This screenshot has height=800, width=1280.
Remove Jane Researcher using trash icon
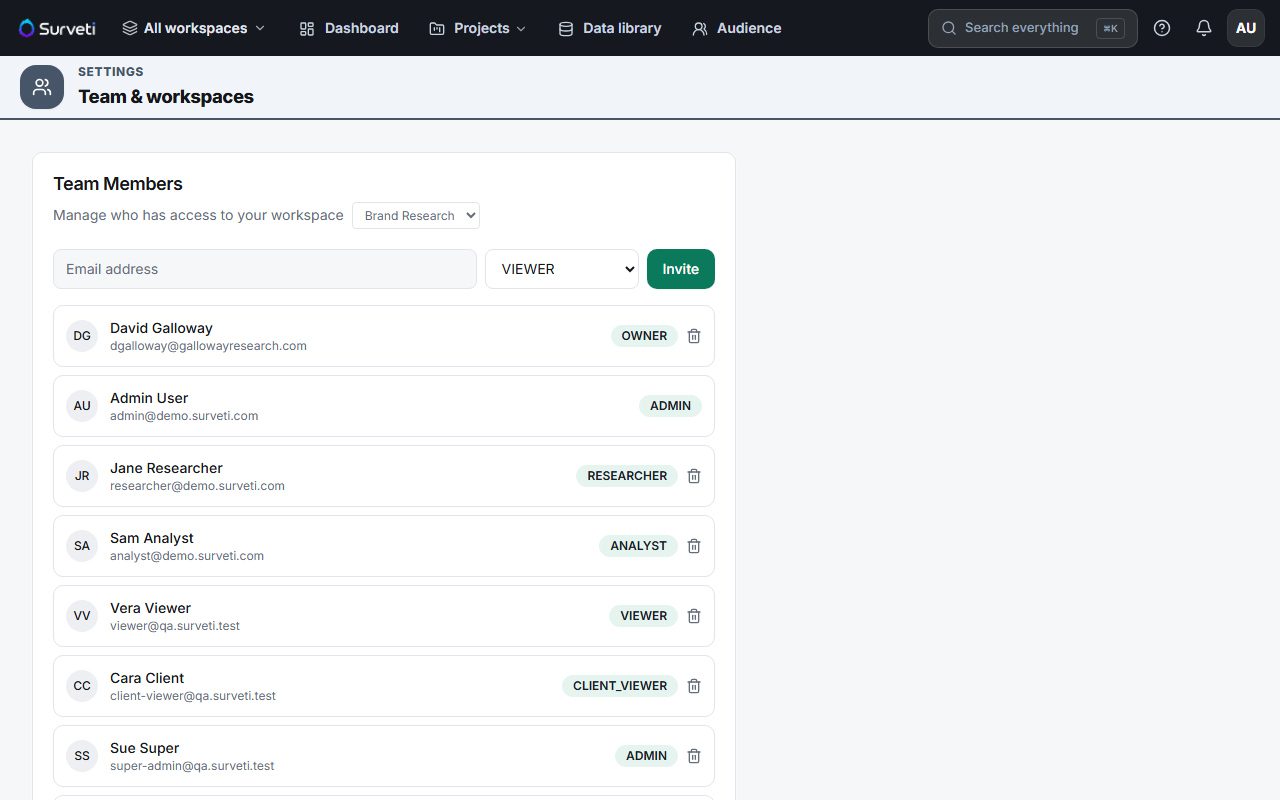694,476
